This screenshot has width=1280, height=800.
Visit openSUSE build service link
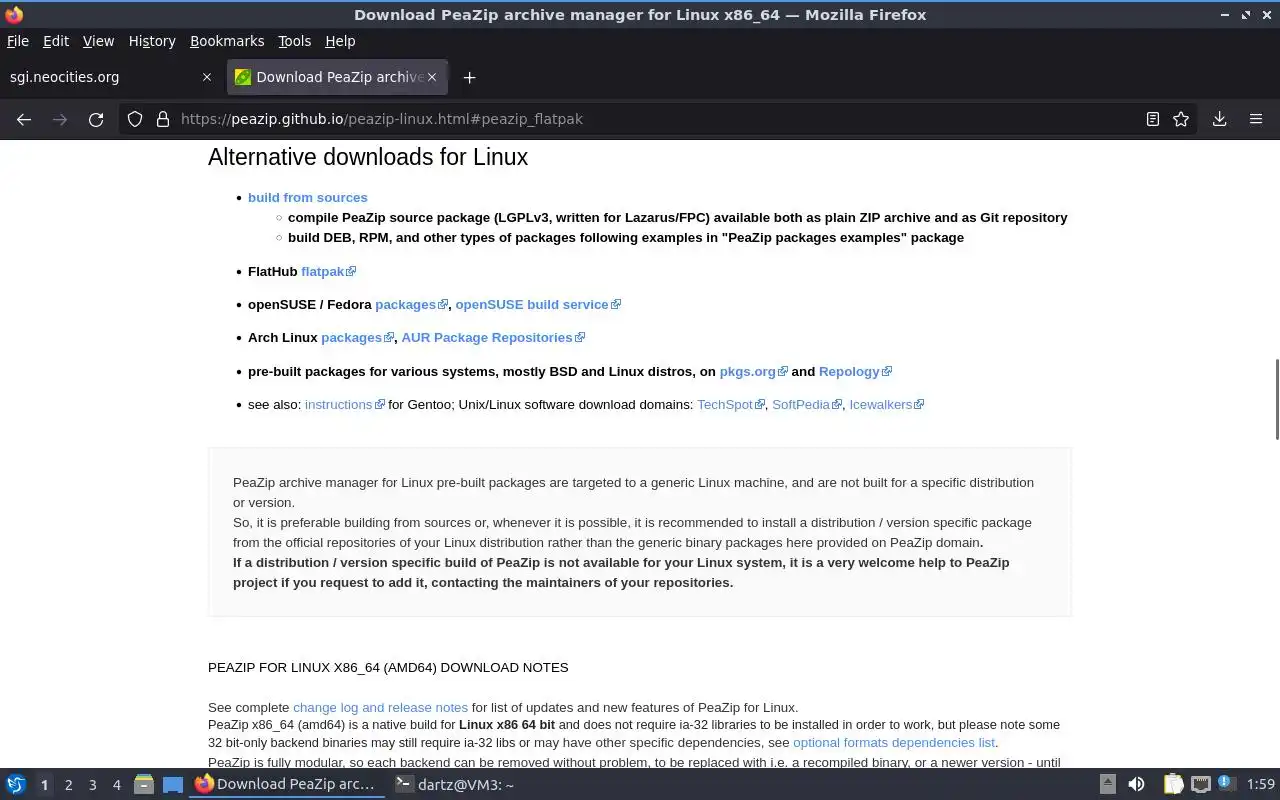tap(538, 304)
